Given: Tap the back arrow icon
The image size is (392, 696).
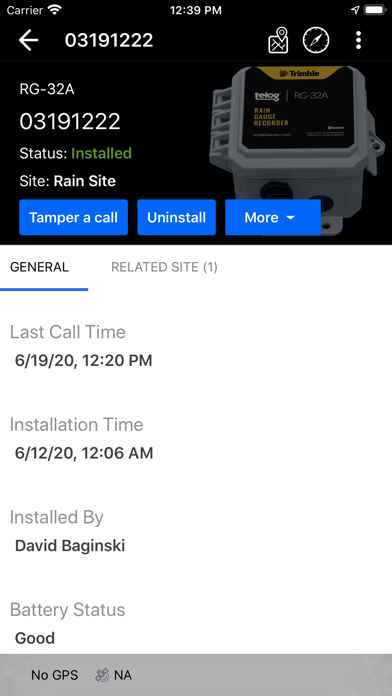Looking at the screenshot, I should 29,40.
